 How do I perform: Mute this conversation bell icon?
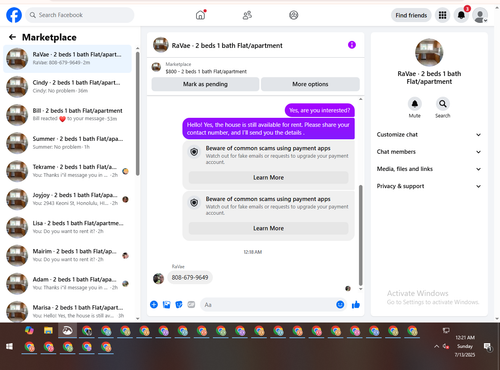(415, 104)
